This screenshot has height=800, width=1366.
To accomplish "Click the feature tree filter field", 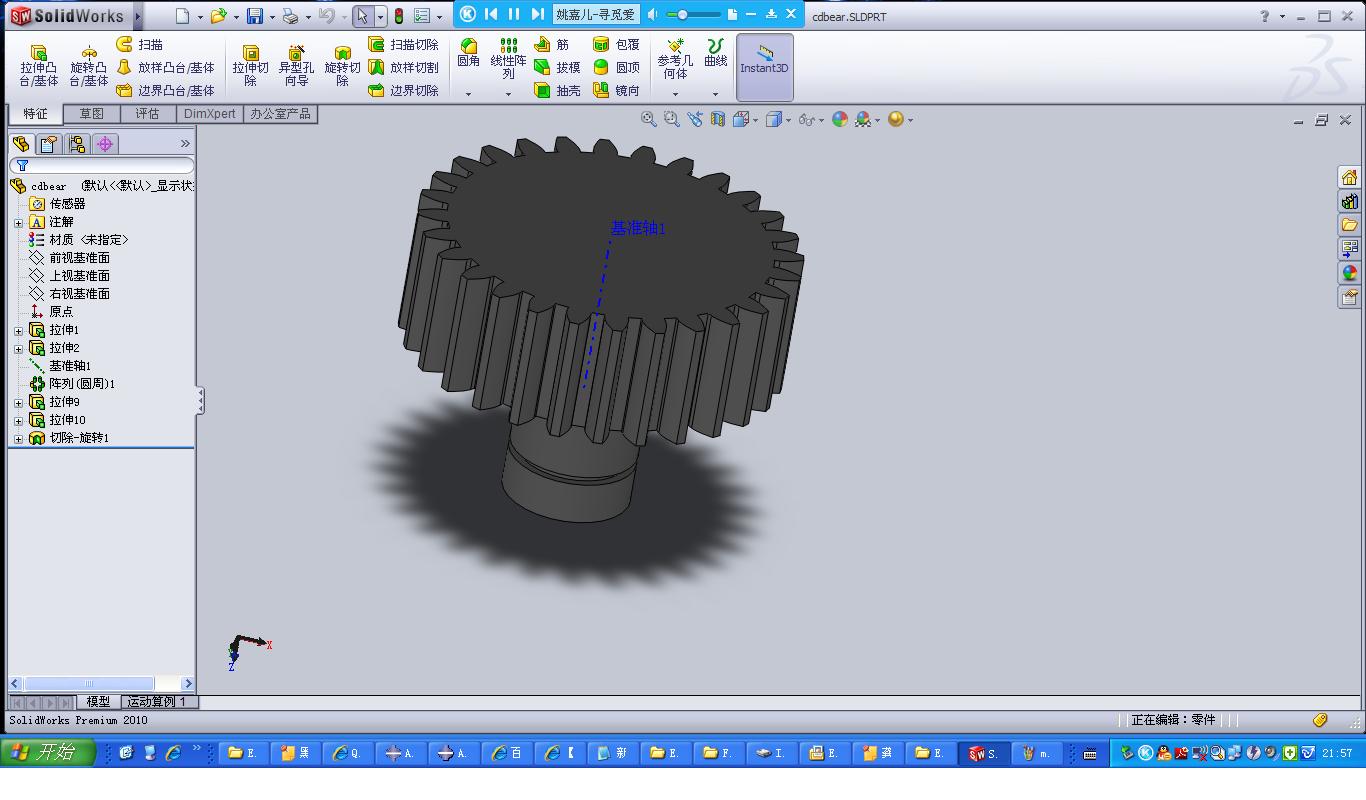I will (x=102, y=165).
